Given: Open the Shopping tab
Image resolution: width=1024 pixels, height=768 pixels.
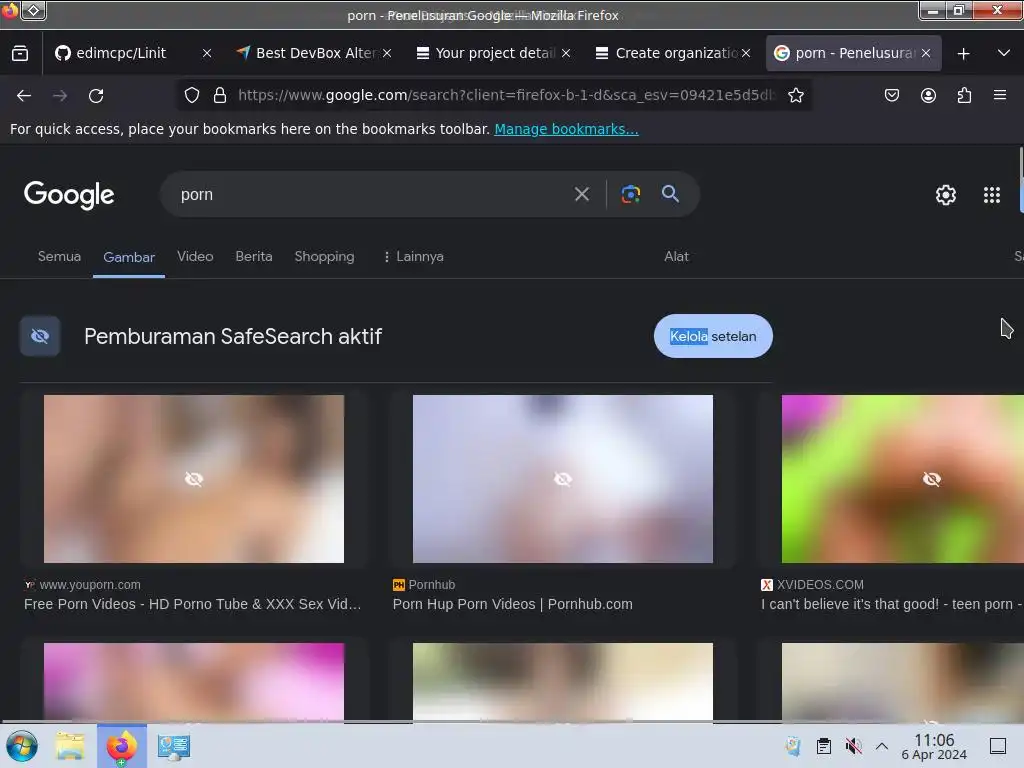Looking at the screenshot, I should [x=325, y=257].
